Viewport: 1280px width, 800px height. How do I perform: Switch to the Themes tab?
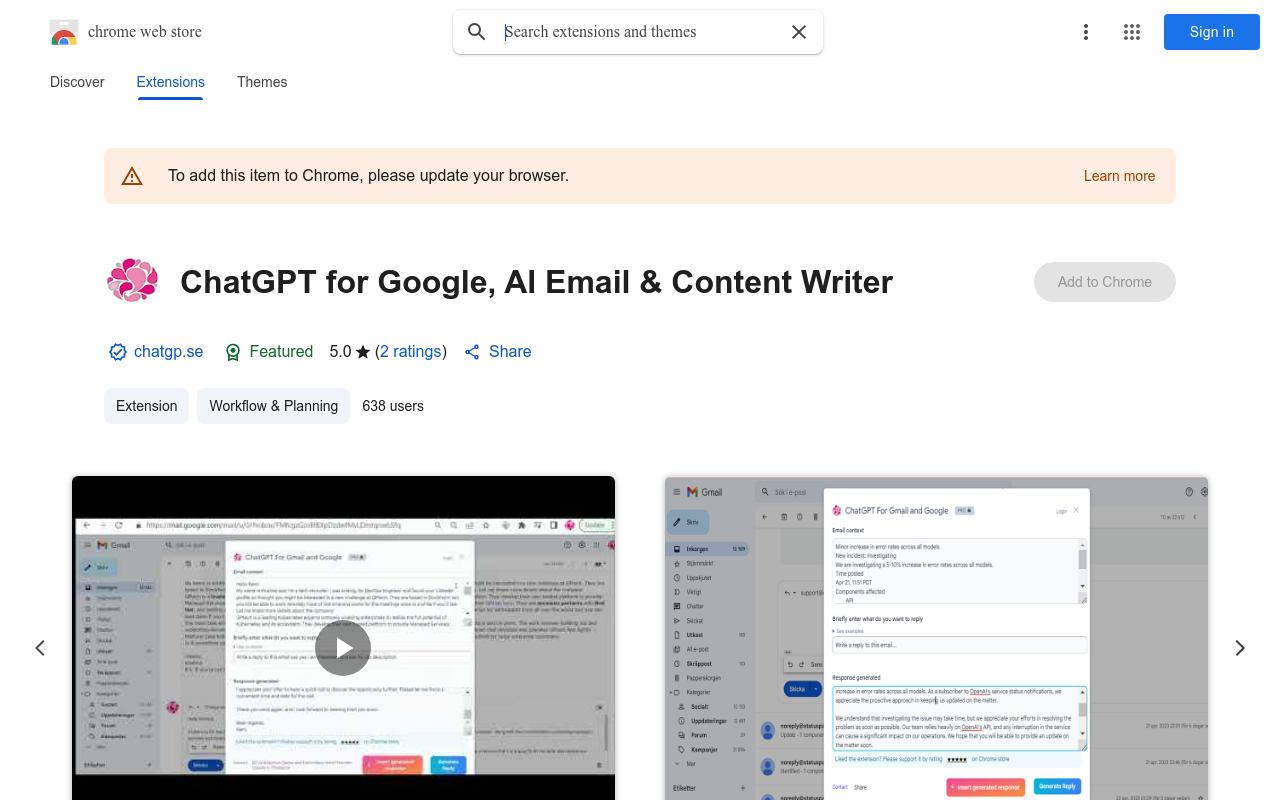click(x=262, y=82)
